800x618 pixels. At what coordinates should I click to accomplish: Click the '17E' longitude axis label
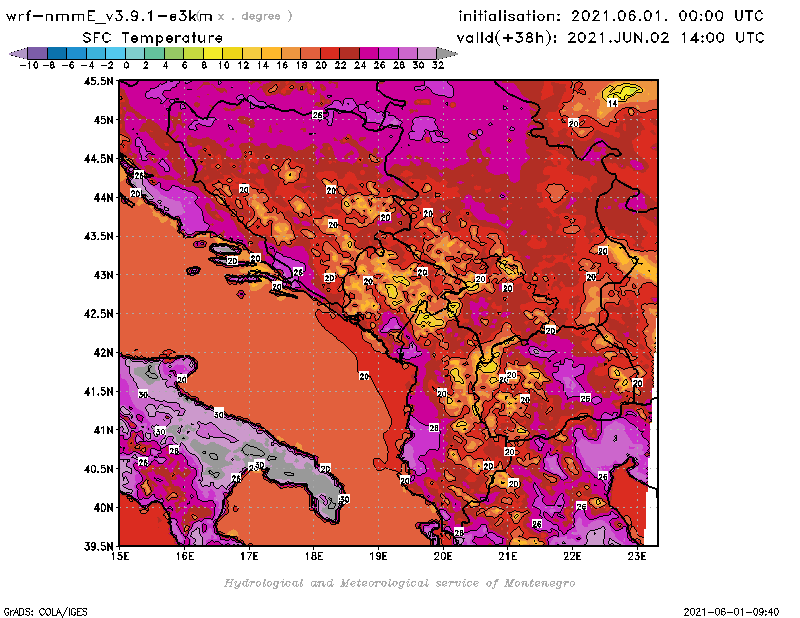[249, 556]
